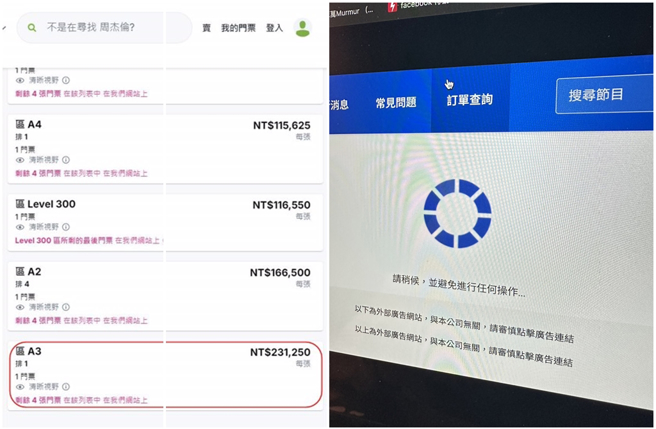656x429 pixels.
Task: Open the info icon in A2 listing
Action: [x=66, y=307]
